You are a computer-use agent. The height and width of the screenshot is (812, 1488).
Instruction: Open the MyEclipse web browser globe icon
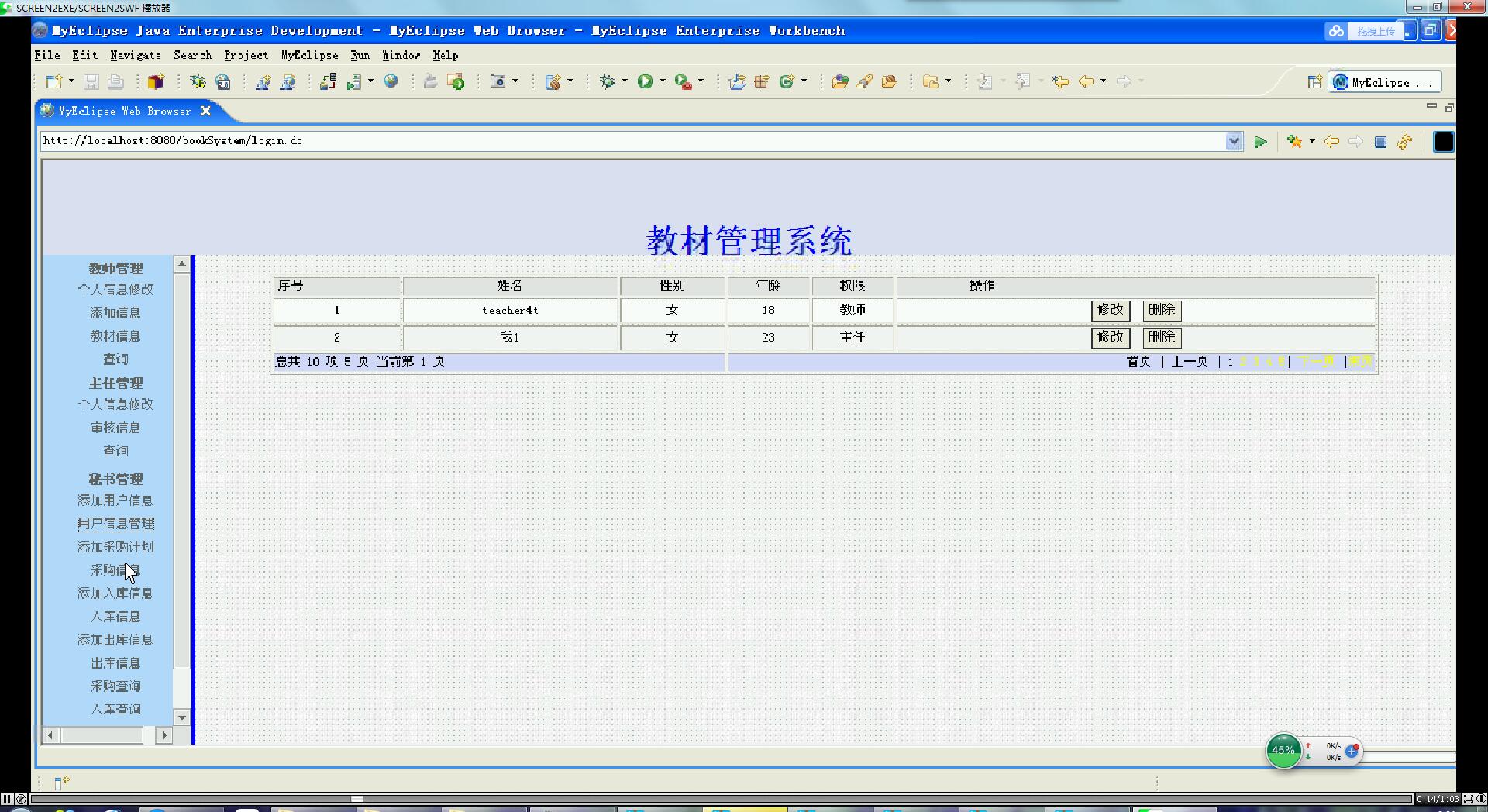tap(391, 81)
